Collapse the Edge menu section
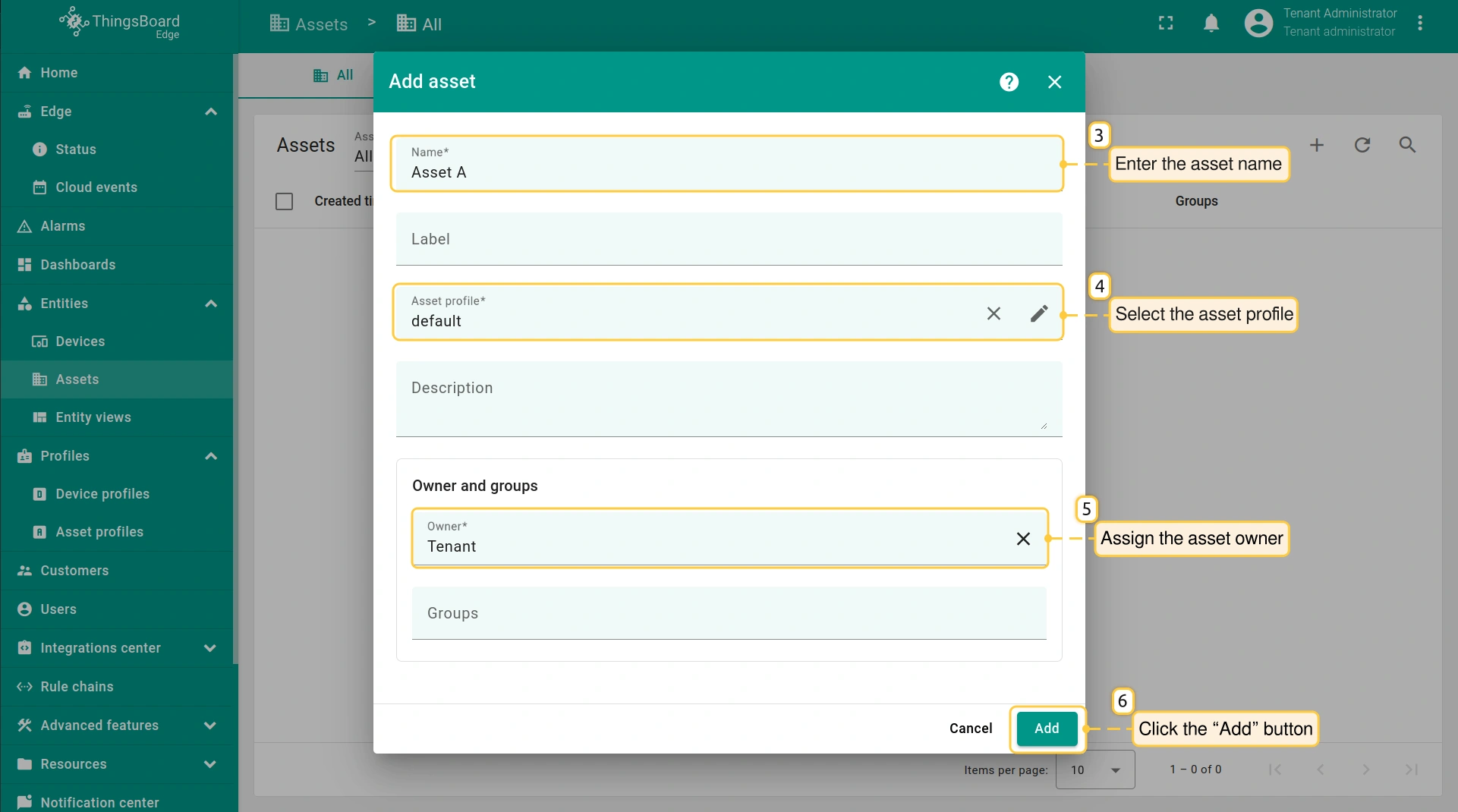The width and height of the screenshot is (1458, 812). click(211, 112)
